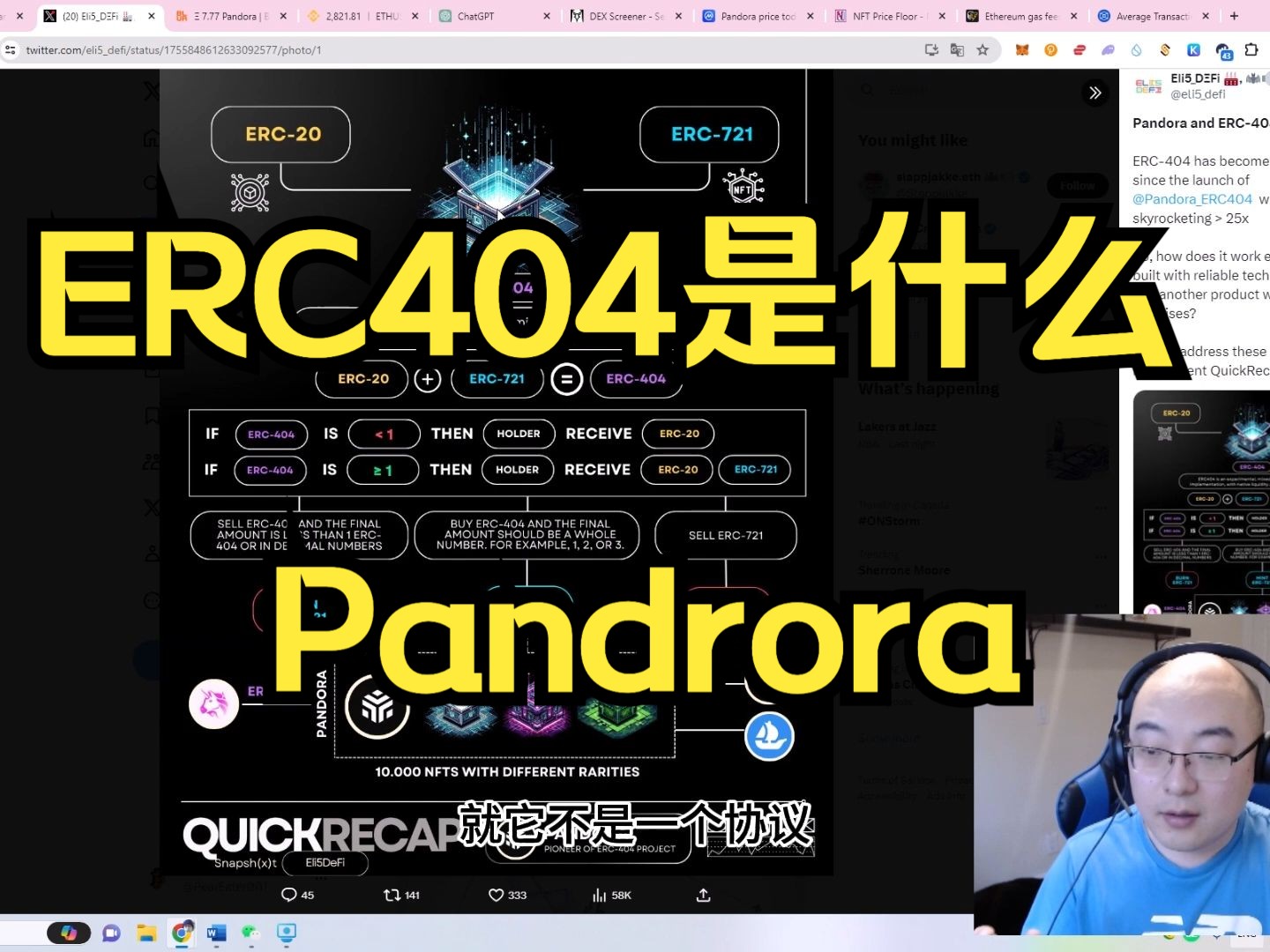Close the ChatGPT tab
The width and height of the screenshot is (1270, 952).
tap(547, 16)
